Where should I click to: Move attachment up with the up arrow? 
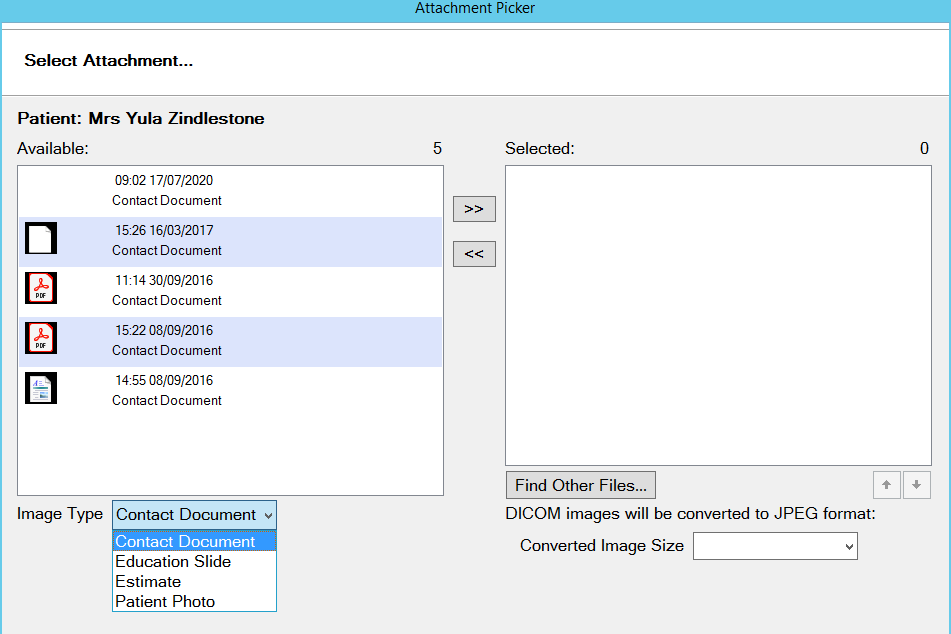(x=887, y=485)
